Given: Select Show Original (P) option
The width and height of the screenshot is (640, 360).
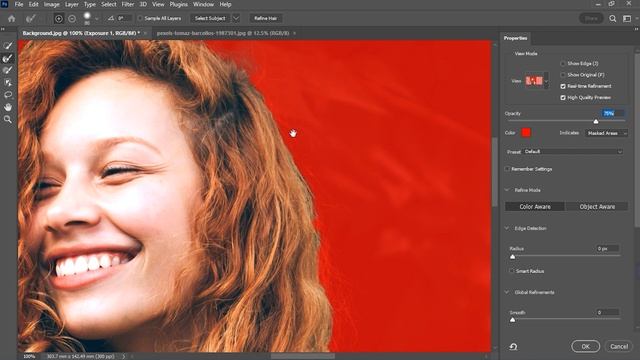Looking at the screenshot, I should coord(563,75).
